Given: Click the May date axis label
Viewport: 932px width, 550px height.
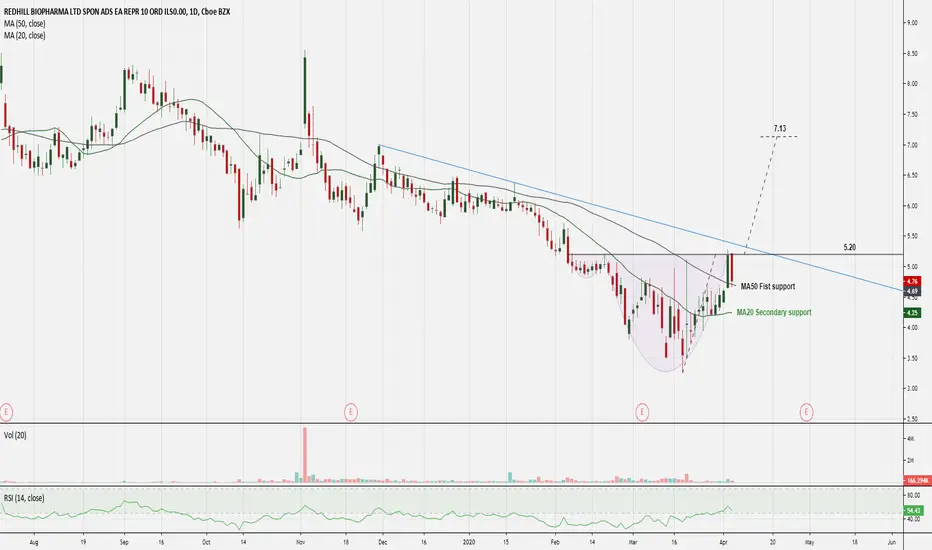Looking at the screenshot, I should pos(809,542).
